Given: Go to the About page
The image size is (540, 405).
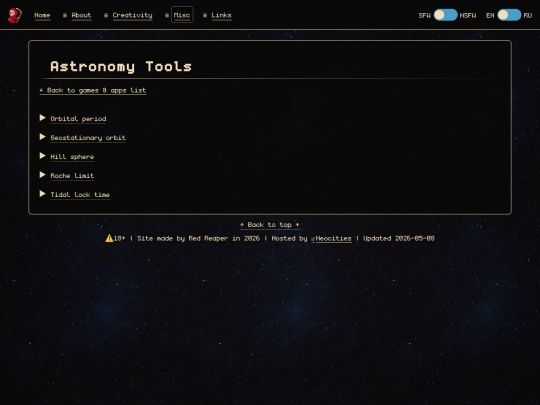Looking at the screenshot, I should [81, 15].
